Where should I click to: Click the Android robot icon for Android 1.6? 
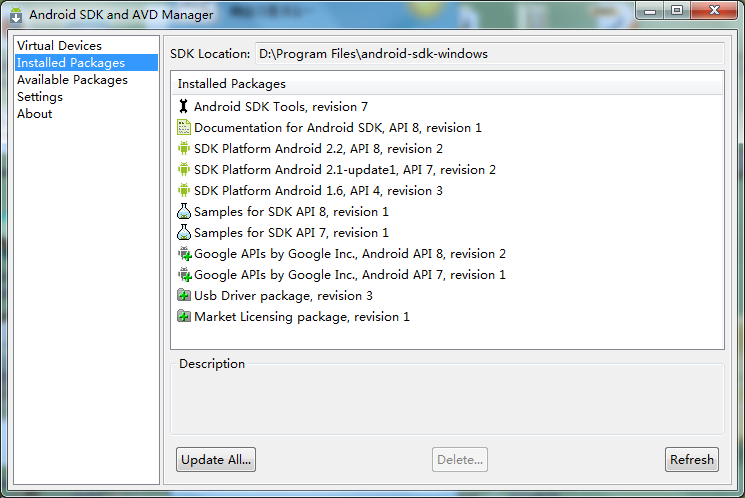point(183,190)
